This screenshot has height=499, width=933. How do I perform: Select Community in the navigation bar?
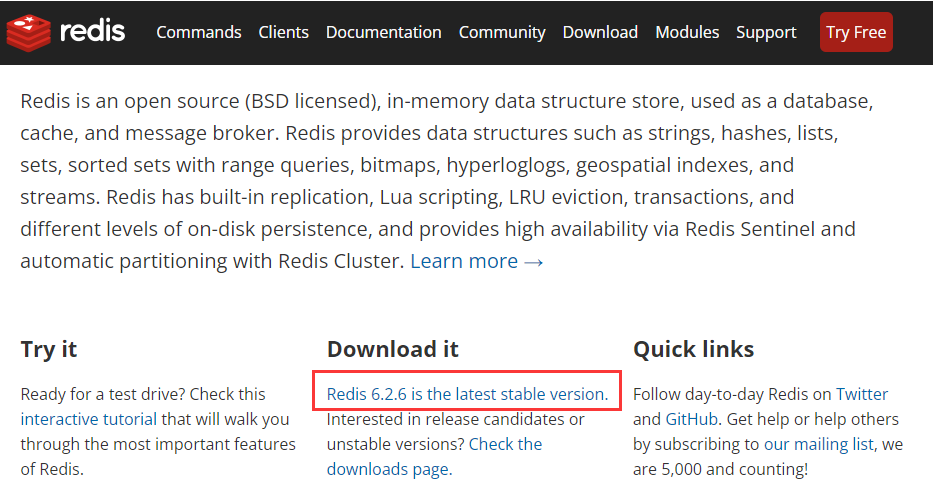click(502, 32)
